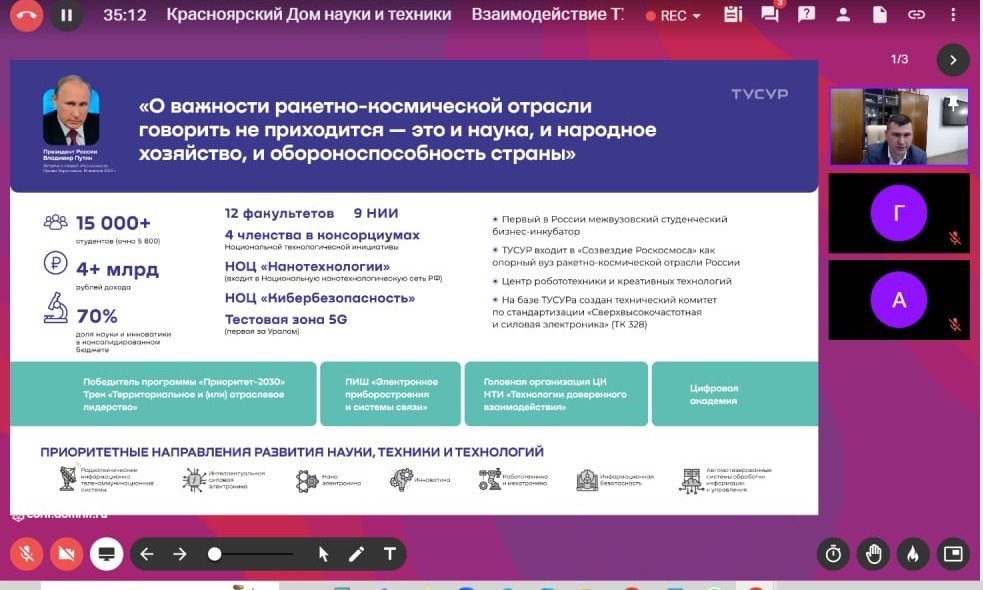
Task: Click the ПИШ «Электронное приборостроение» box
Action: point(391,394)
